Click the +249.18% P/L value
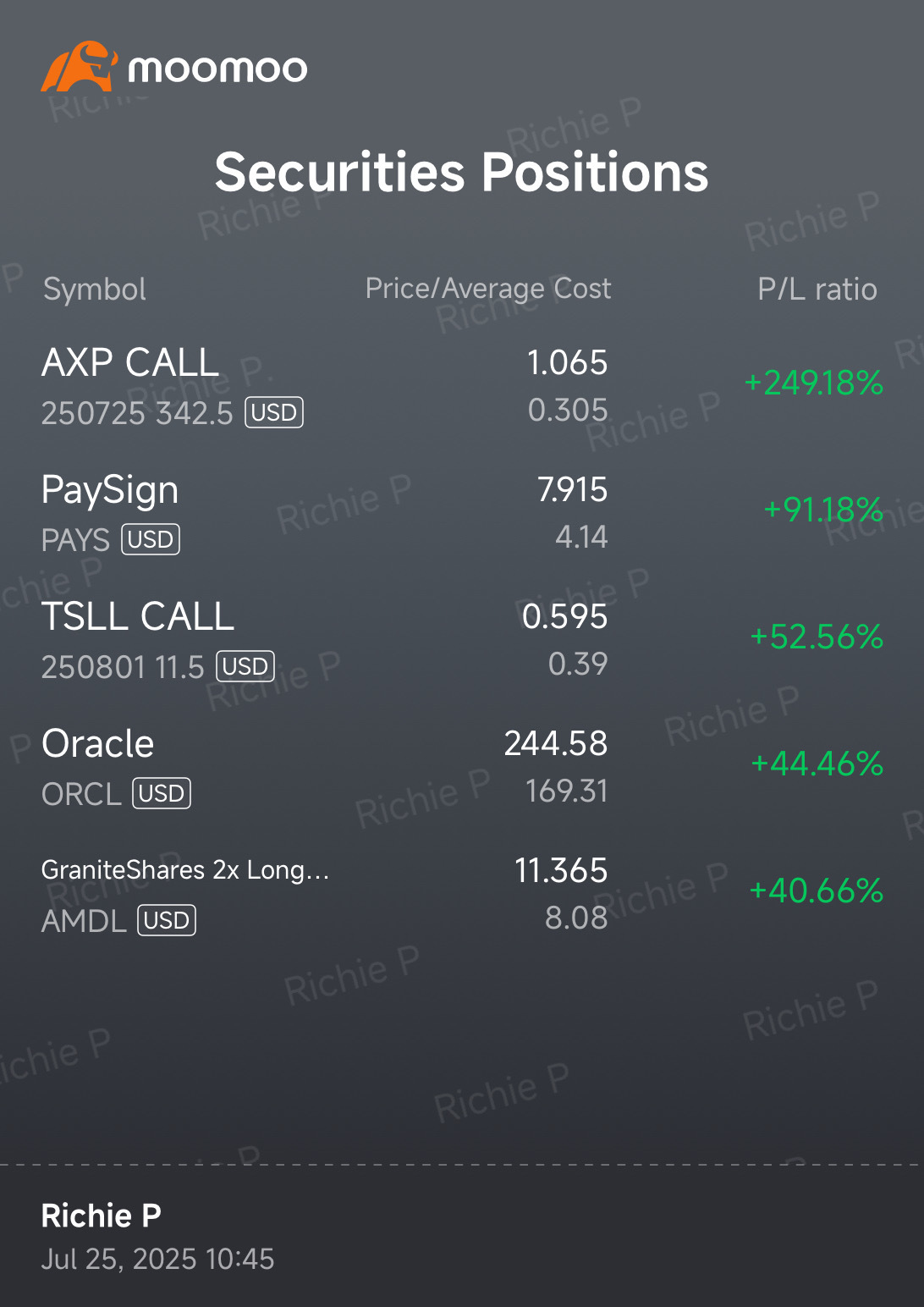This screenshot has width=924, height=1307. click(814, 383)
